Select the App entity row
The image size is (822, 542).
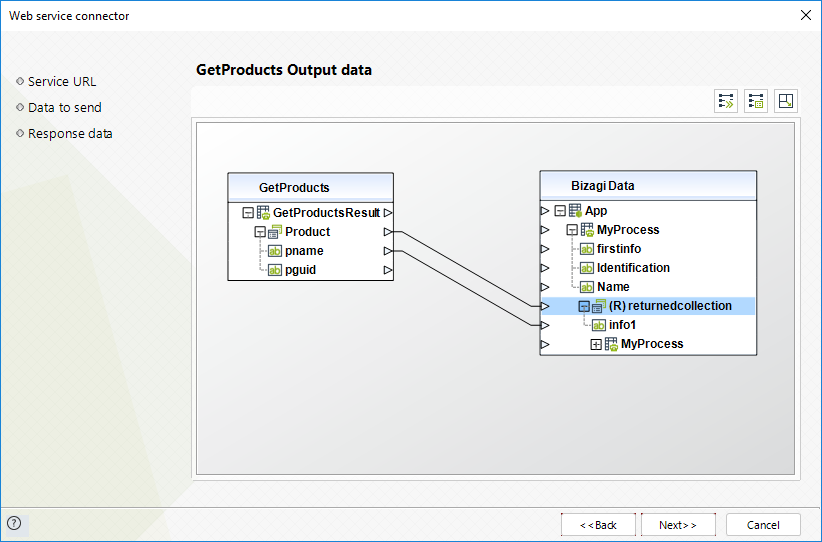point(648,211)
